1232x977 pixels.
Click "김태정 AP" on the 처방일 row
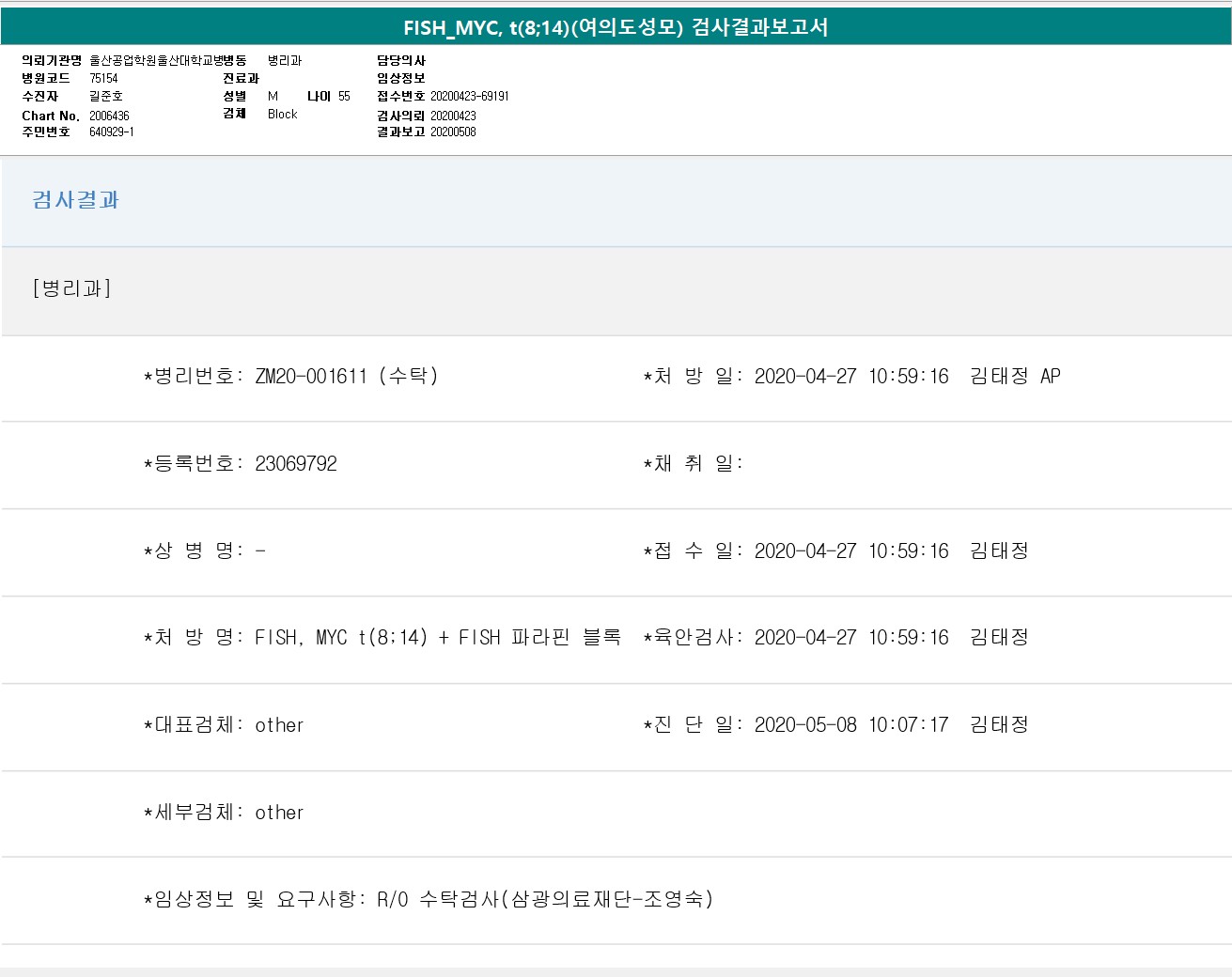tap(1015, 377)
